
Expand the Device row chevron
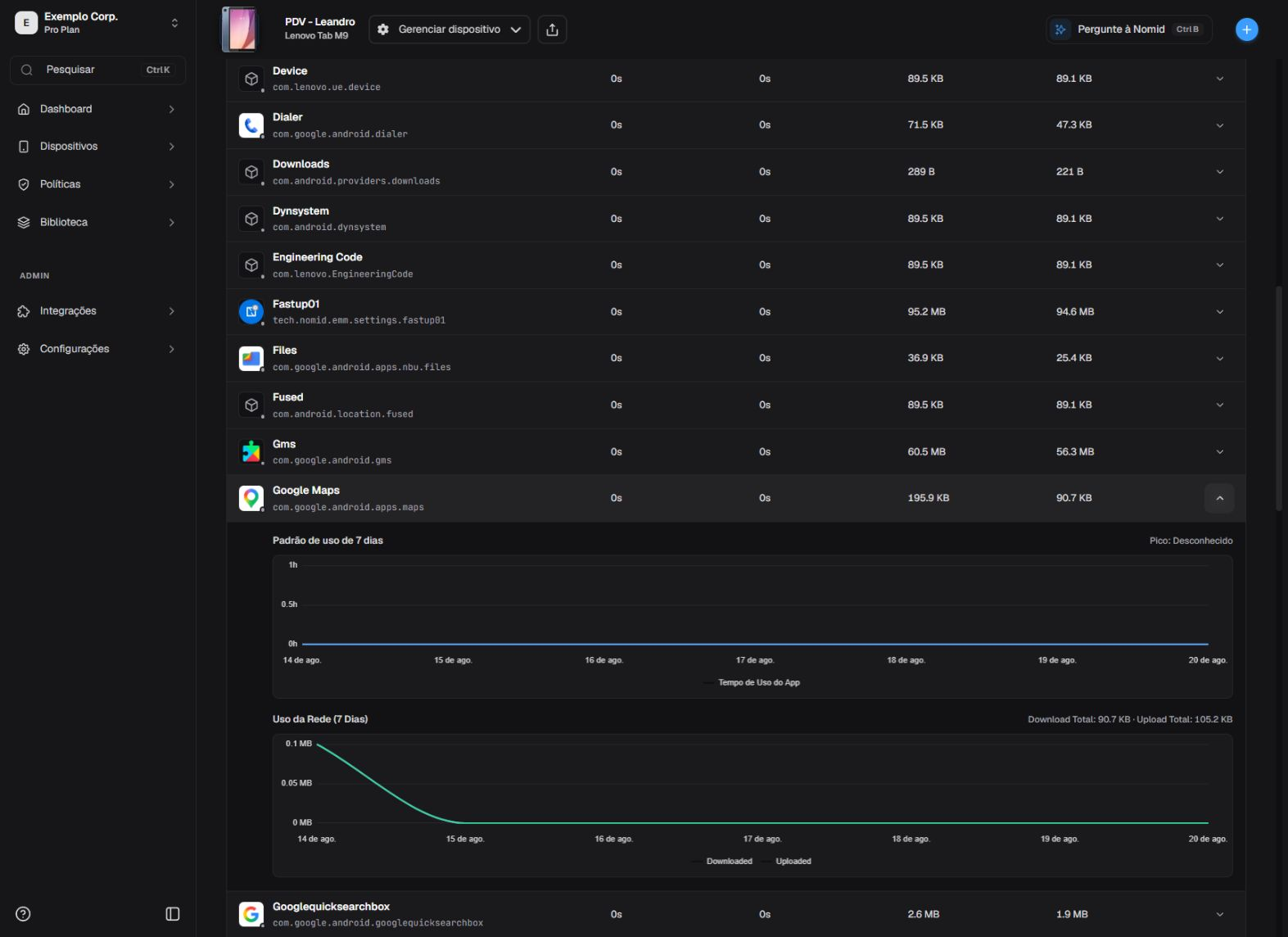[x=1219, y=79]
